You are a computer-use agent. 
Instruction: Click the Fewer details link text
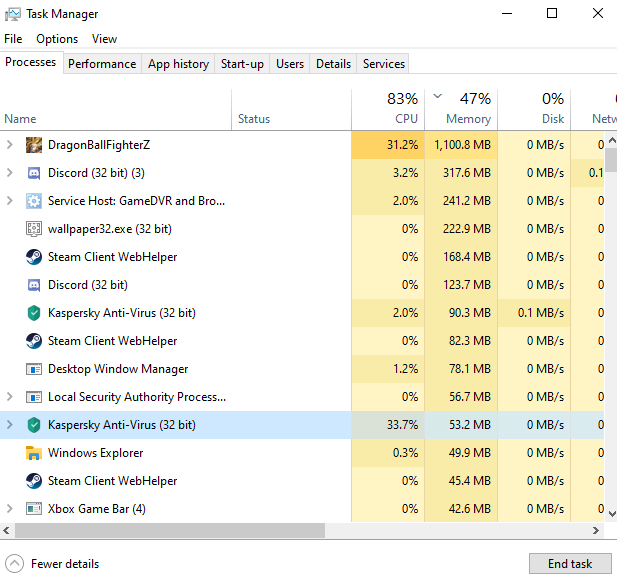point(65,564)
